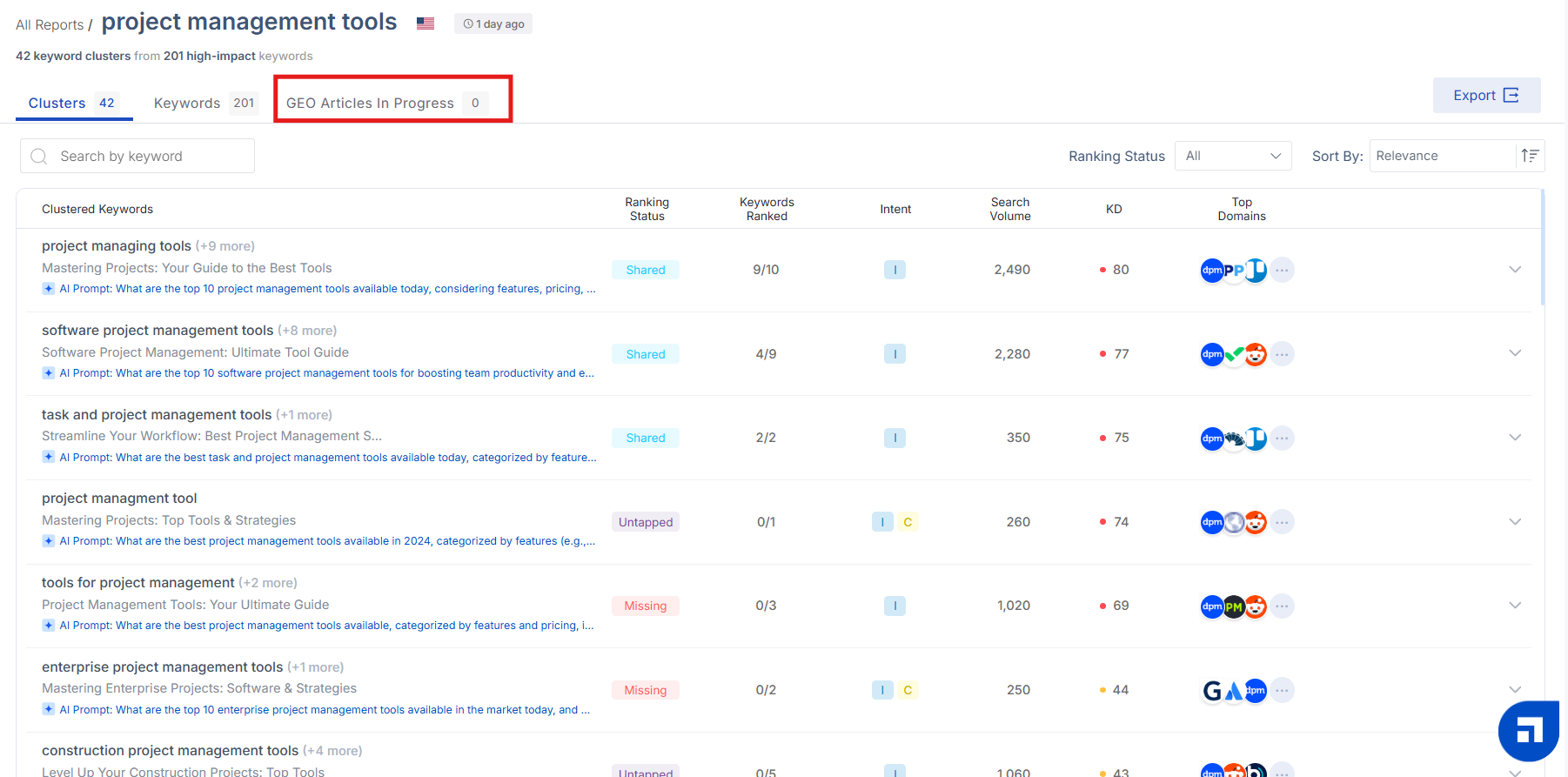Open the Sort By Relevance dropdown
The height and width of the screenshot is (777, 1568).
coord(1443,156)
